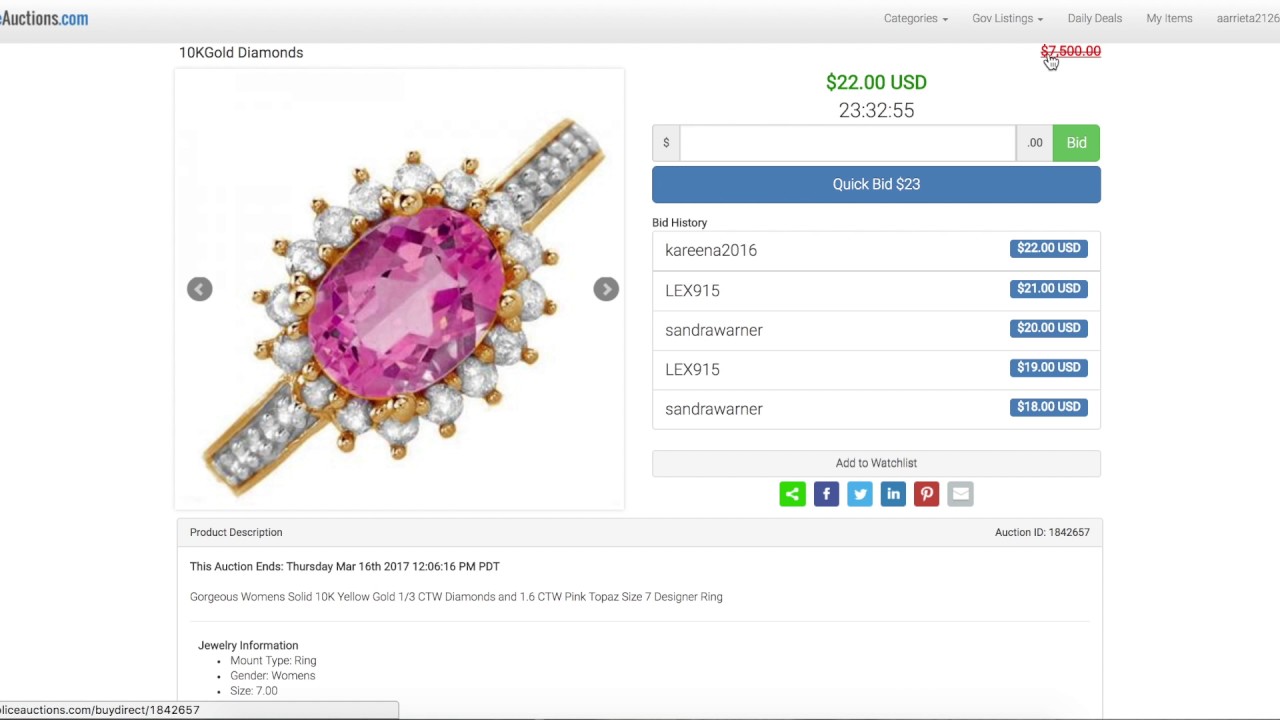Image resolution: width=1280 pixels, height=720 pixels.
Task: Click Quick Bid $23
Action: [x=876, y=184]
